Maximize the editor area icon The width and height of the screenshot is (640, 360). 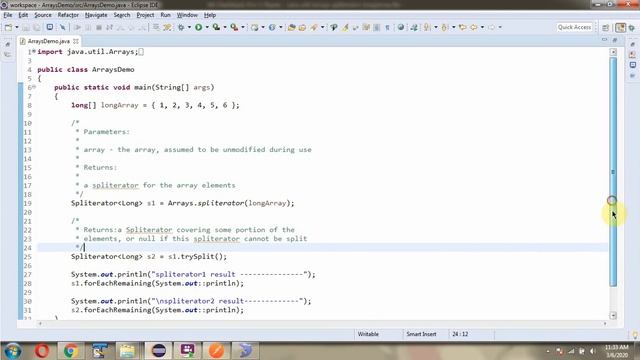point(615,40)
